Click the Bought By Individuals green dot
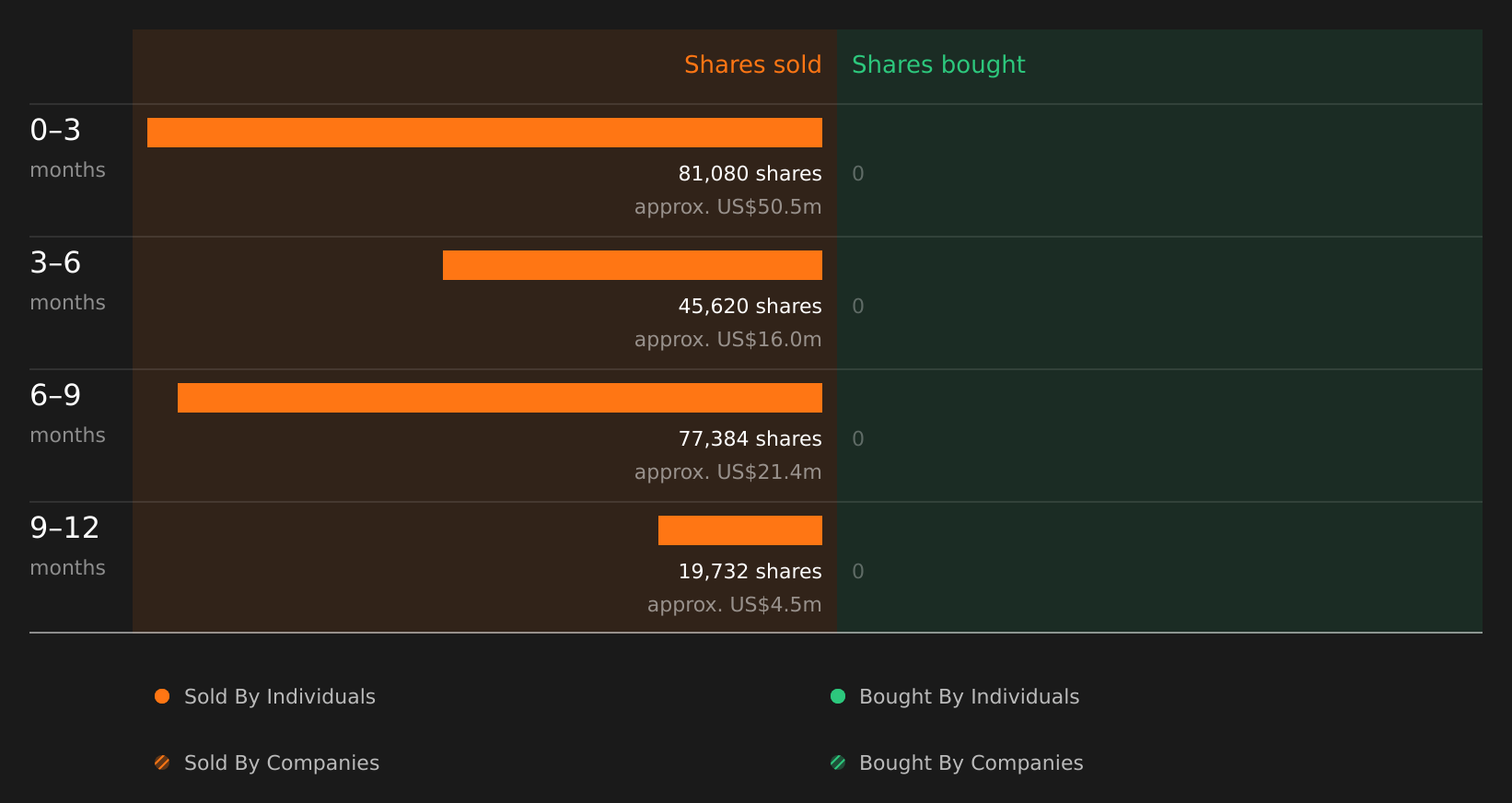 click(838, 696)
